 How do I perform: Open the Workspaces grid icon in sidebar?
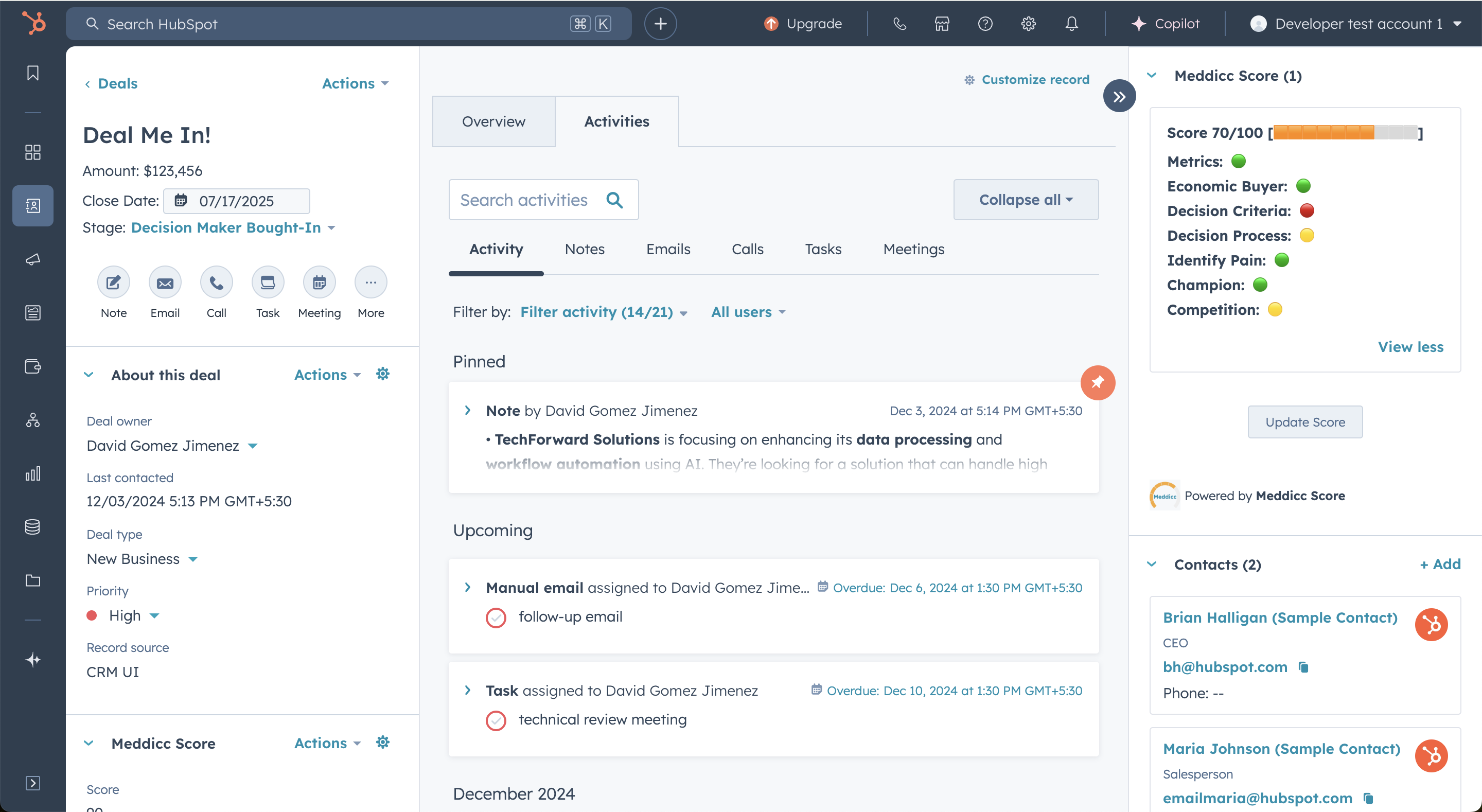(x=33, y=152)
